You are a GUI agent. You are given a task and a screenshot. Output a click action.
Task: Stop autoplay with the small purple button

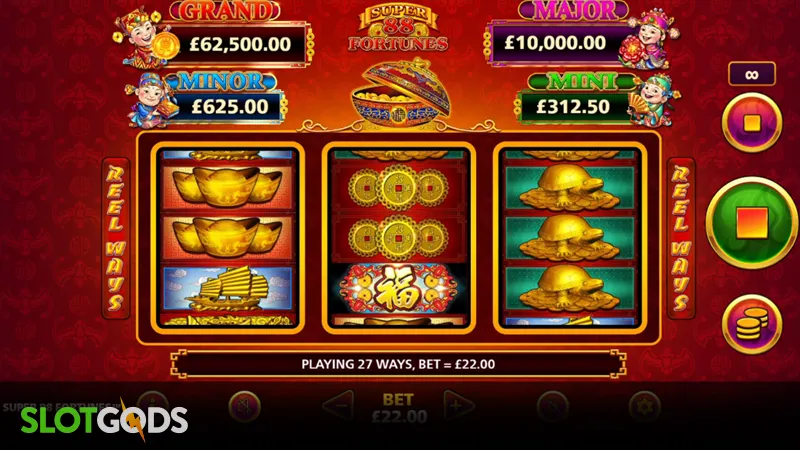tap(752, 122)
